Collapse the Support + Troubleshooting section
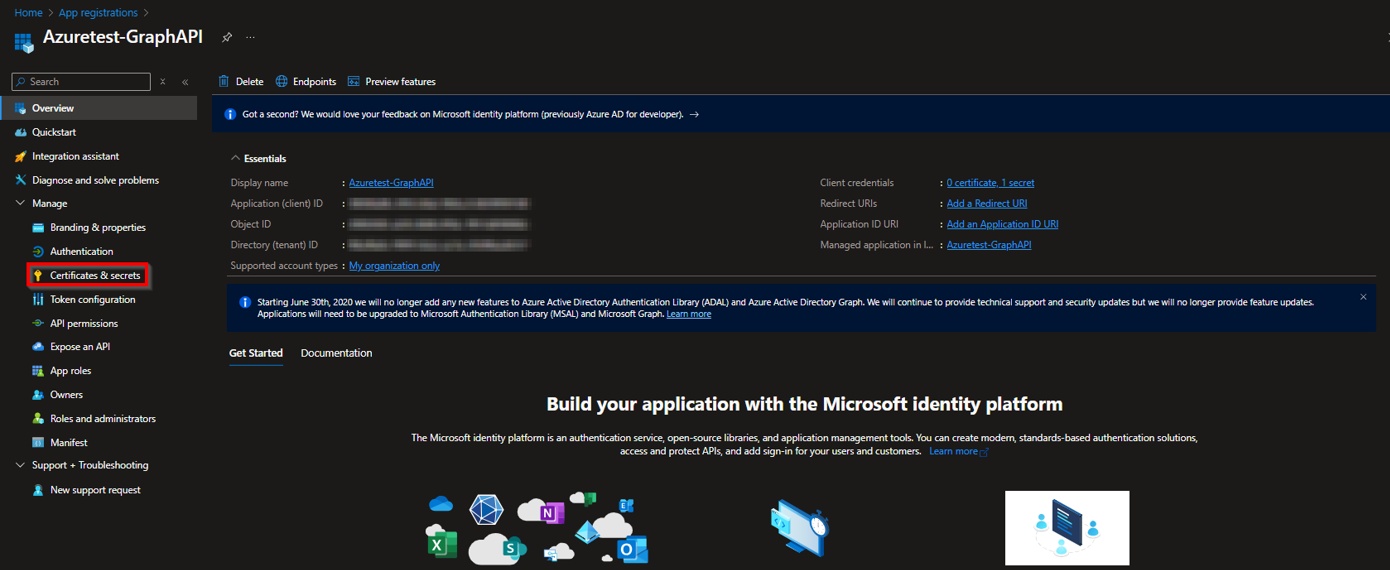The image size is (1390, 570). coord(20,466)
